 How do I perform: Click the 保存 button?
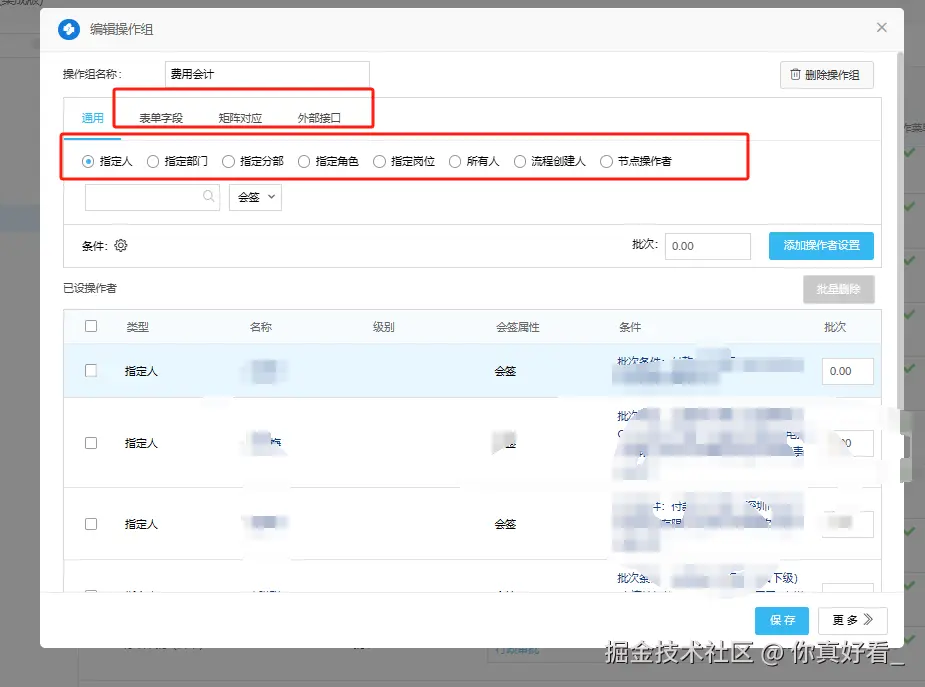782,620
